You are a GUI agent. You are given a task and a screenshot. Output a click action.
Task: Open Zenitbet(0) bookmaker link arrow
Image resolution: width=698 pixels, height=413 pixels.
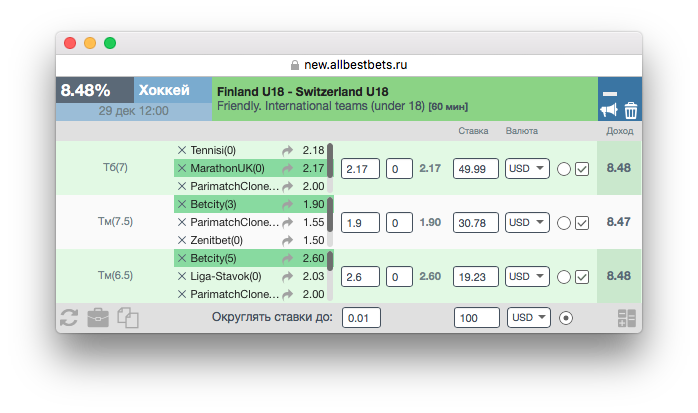point(288,241)
